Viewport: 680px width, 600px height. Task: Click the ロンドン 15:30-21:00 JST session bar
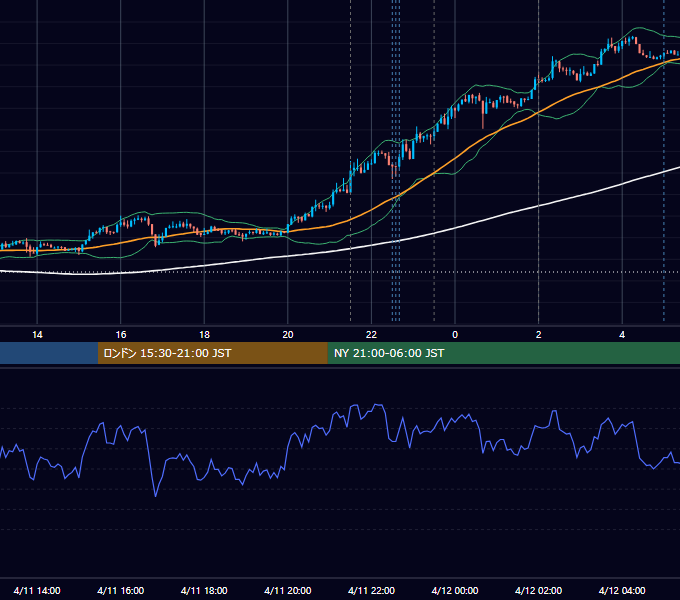pyautogui.click(x=212, y=353)
